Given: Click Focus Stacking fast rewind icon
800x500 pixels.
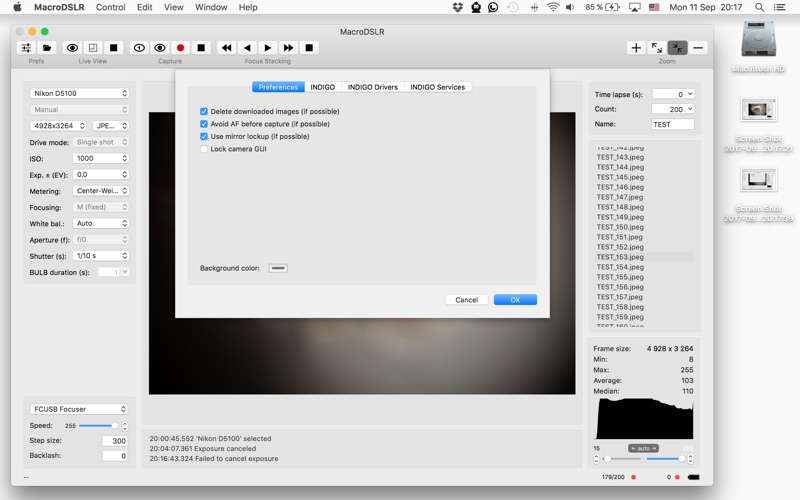Looking at the screenshot, I should pos(227,48).
